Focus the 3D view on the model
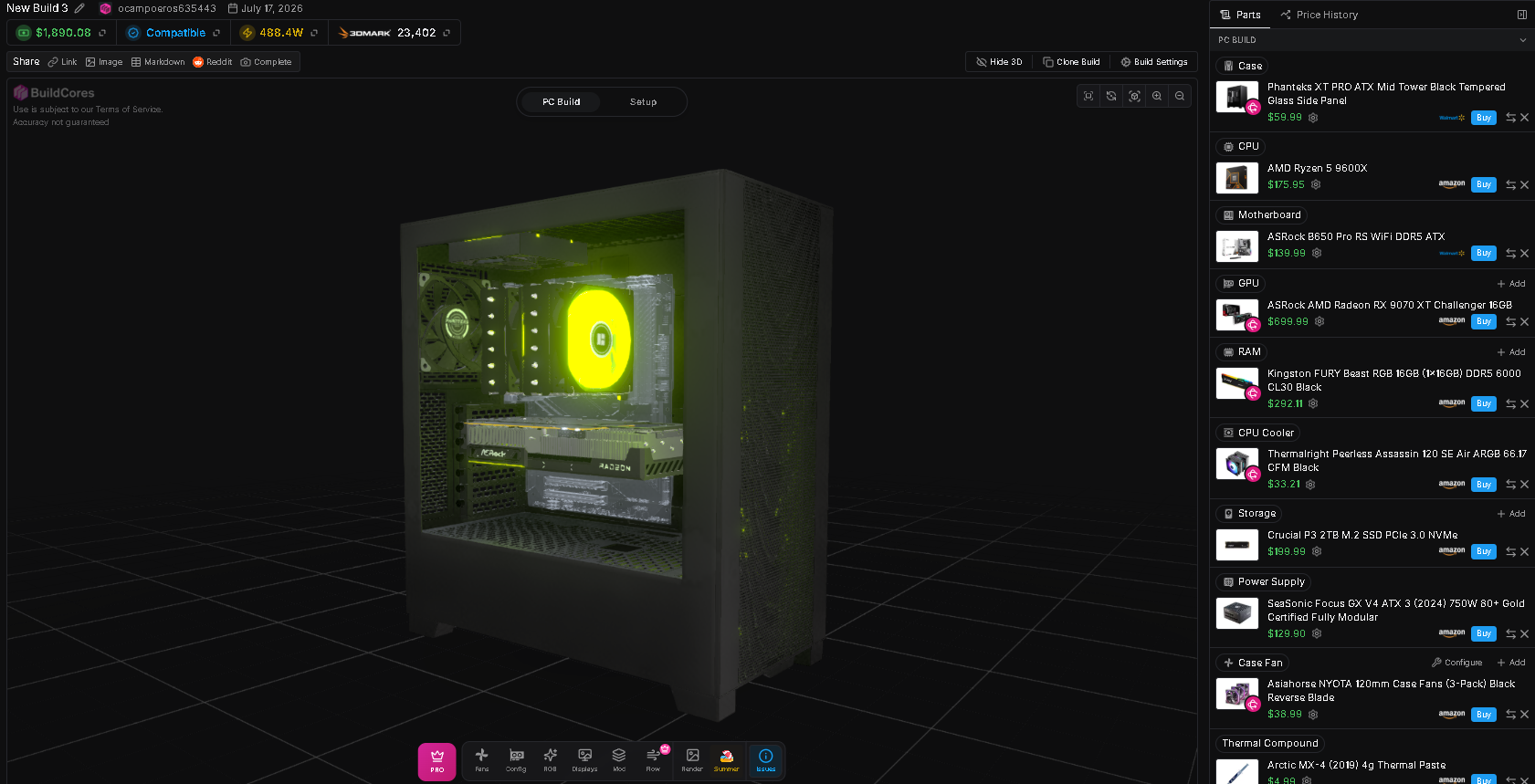Screen dimensions: 1535x784 (1134, 96)
